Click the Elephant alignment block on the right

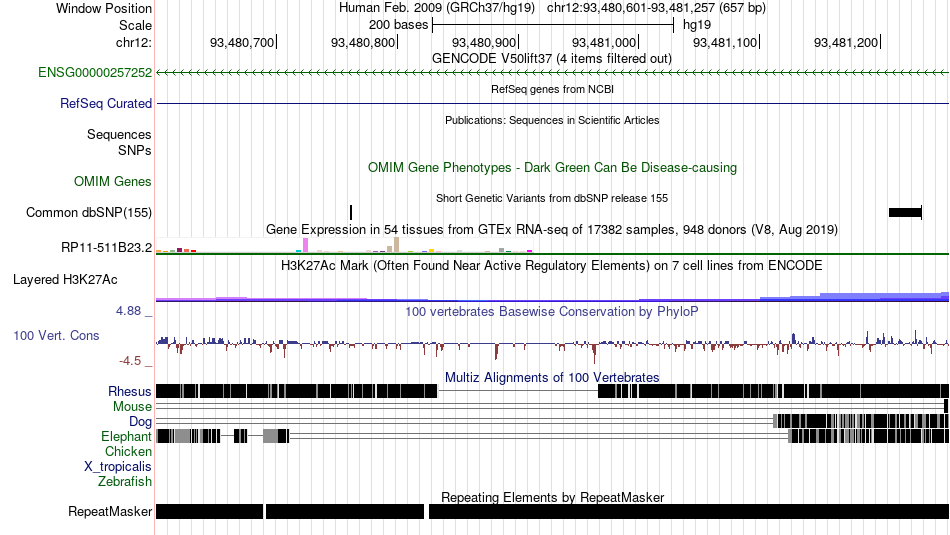click(869, 436)
